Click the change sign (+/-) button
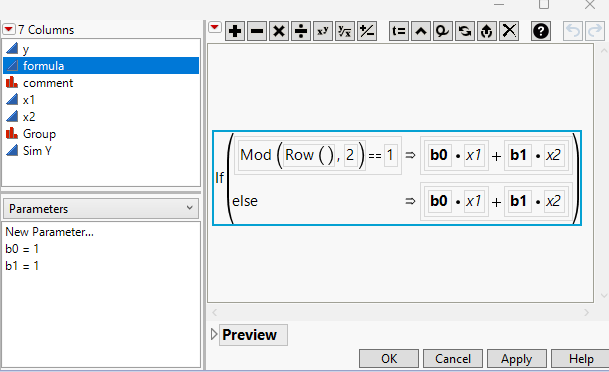 point(367,31)
